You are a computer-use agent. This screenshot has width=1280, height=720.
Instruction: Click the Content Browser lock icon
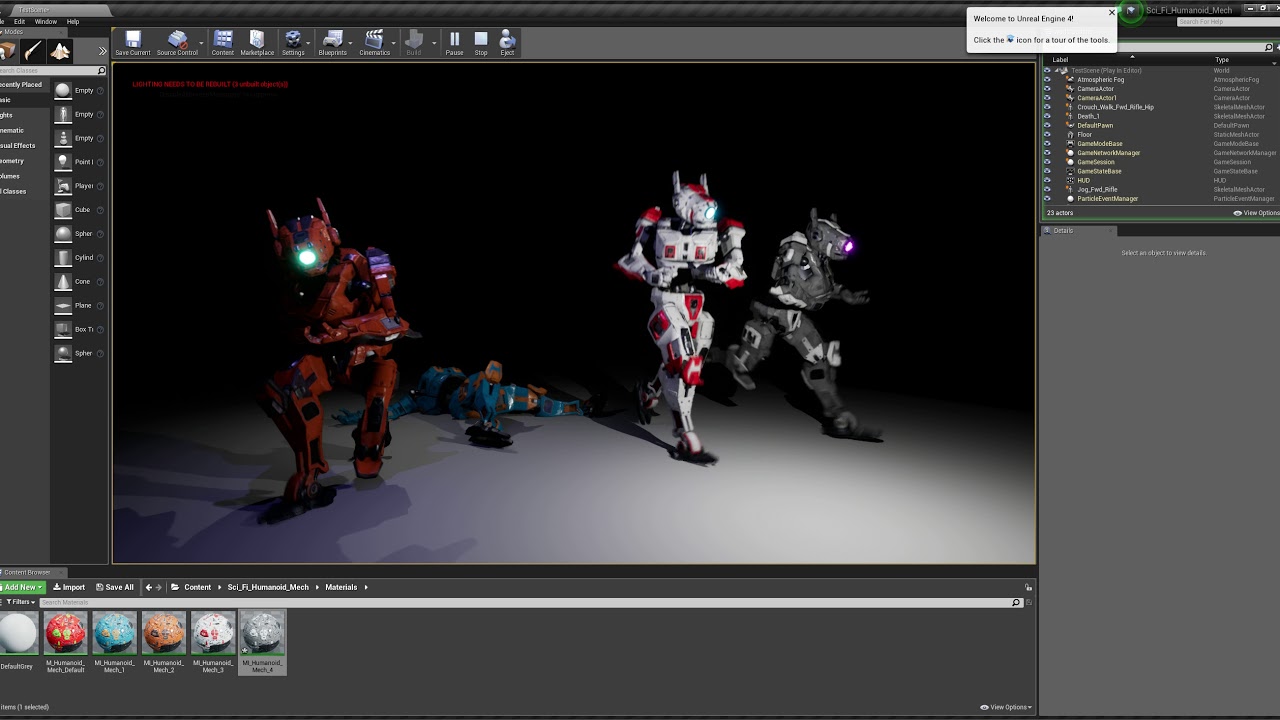click(x=1028, y=587)
